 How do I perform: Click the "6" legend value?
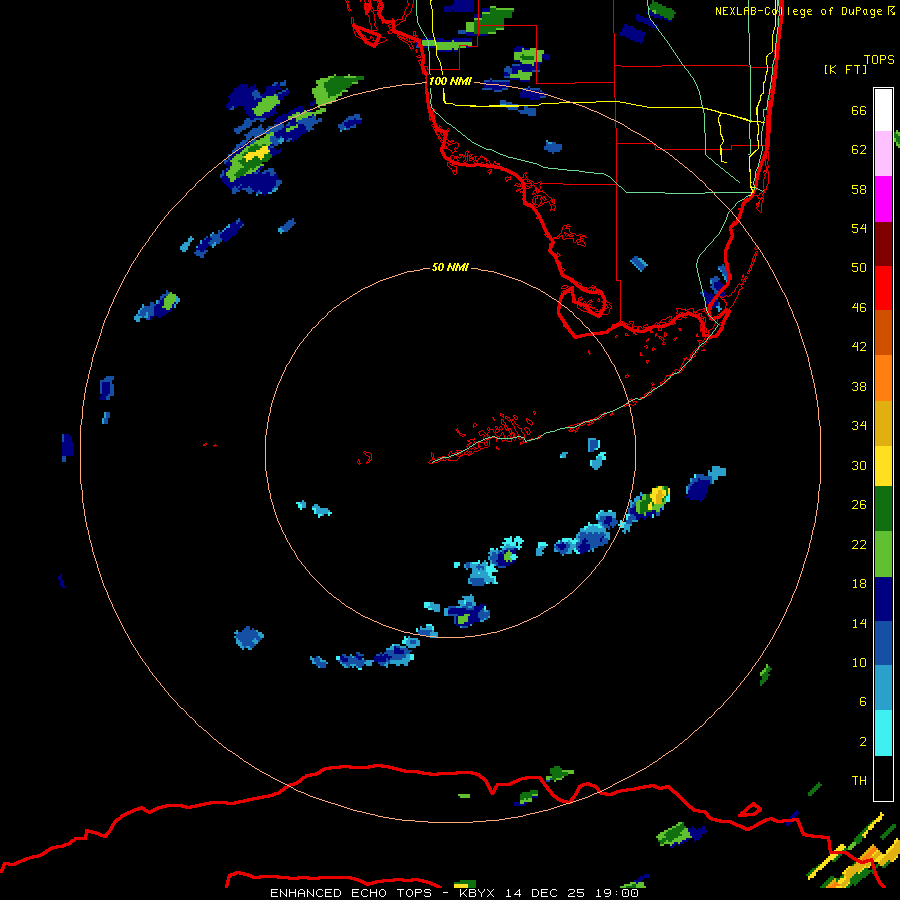863,702
